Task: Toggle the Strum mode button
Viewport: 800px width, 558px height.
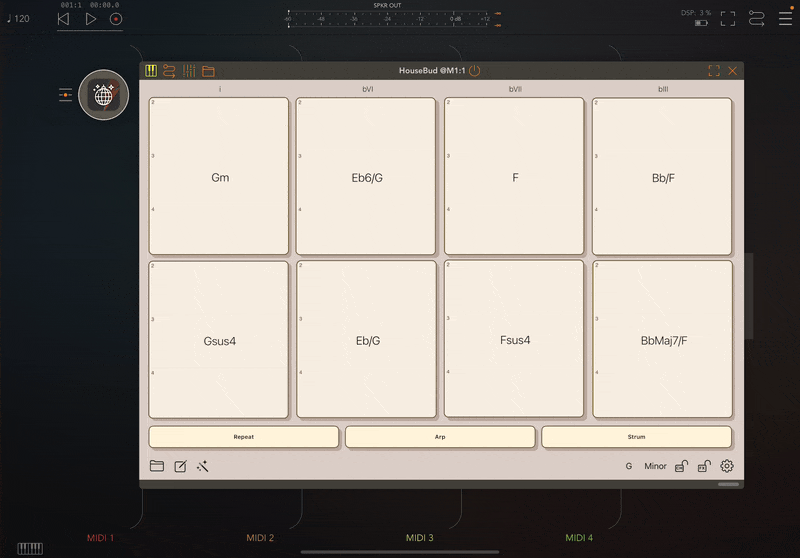Action: click(x=637, y=437)
